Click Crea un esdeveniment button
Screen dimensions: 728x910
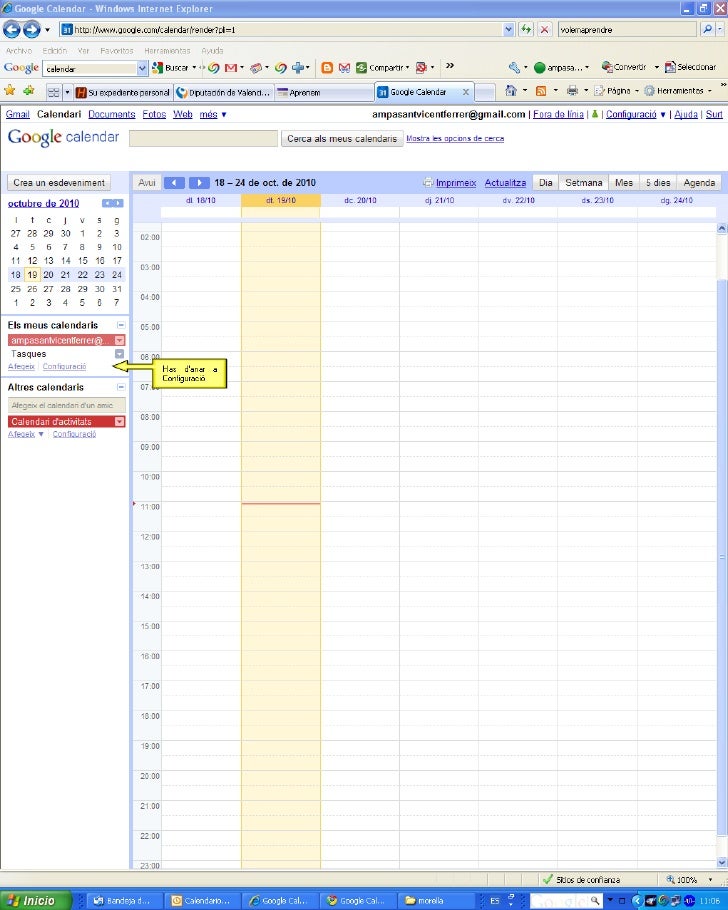coord(59,183)
